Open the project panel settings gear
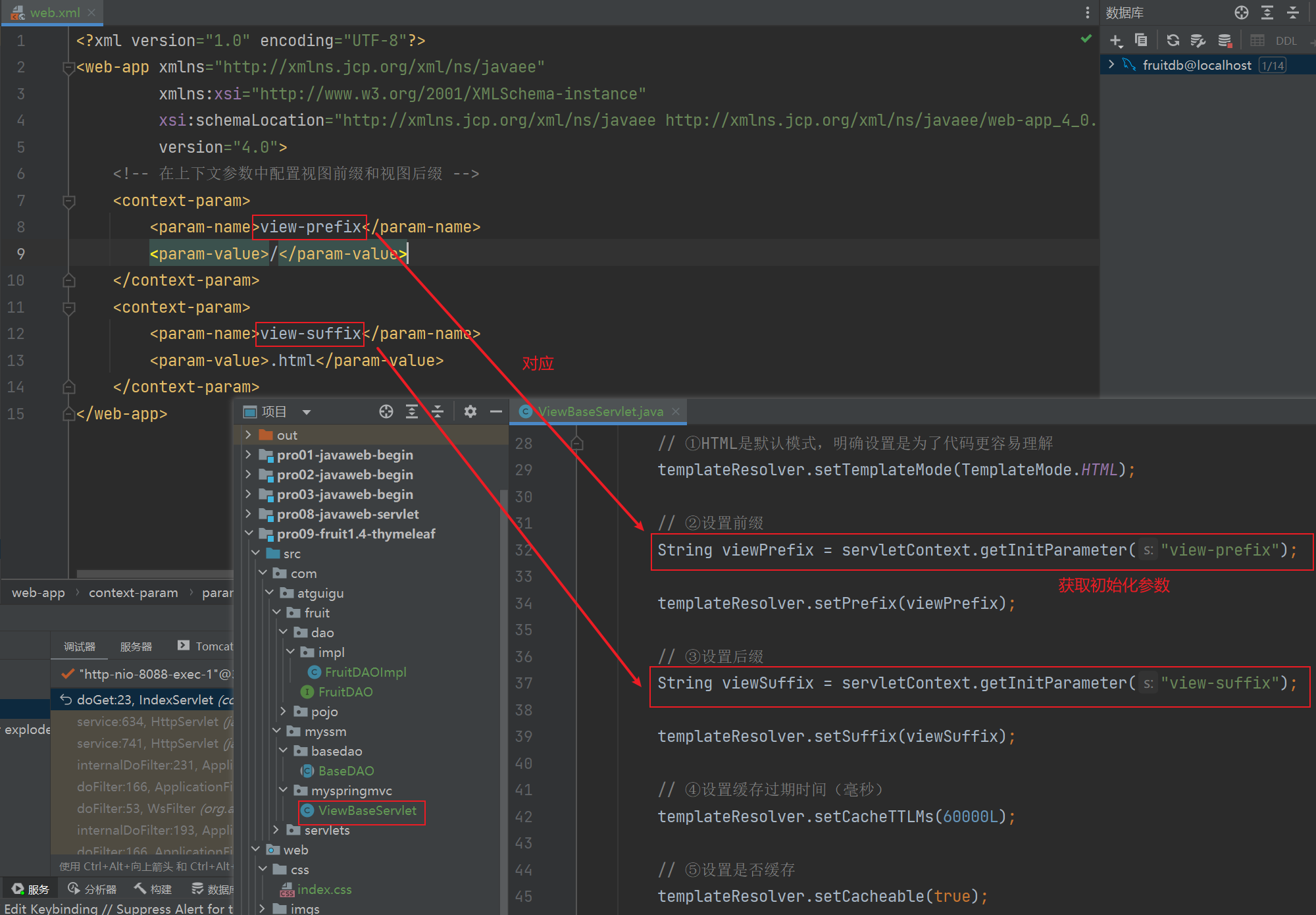This screenshot has width=1316, height=915. click(470, 411)
